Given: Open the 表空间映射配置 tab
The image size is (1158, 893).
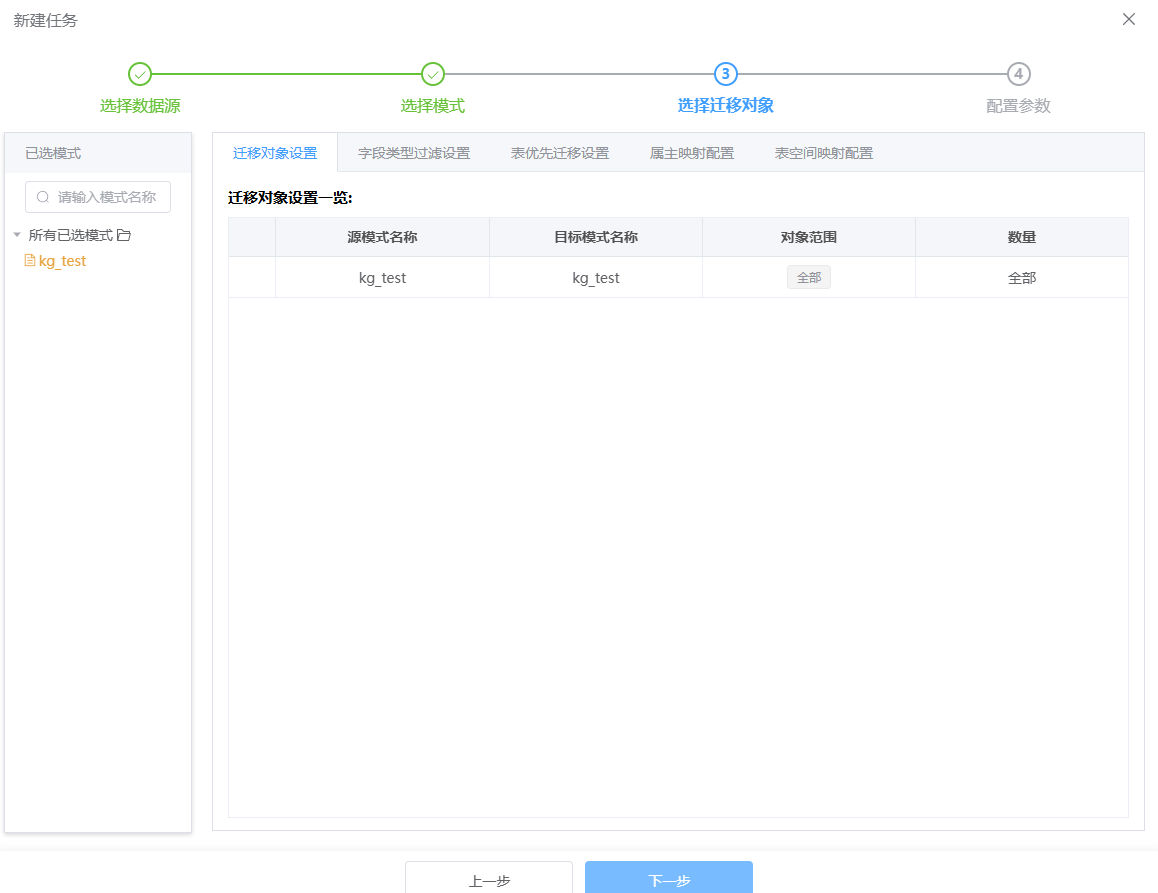Looking at the screenshot, I should tap(823, 153).
